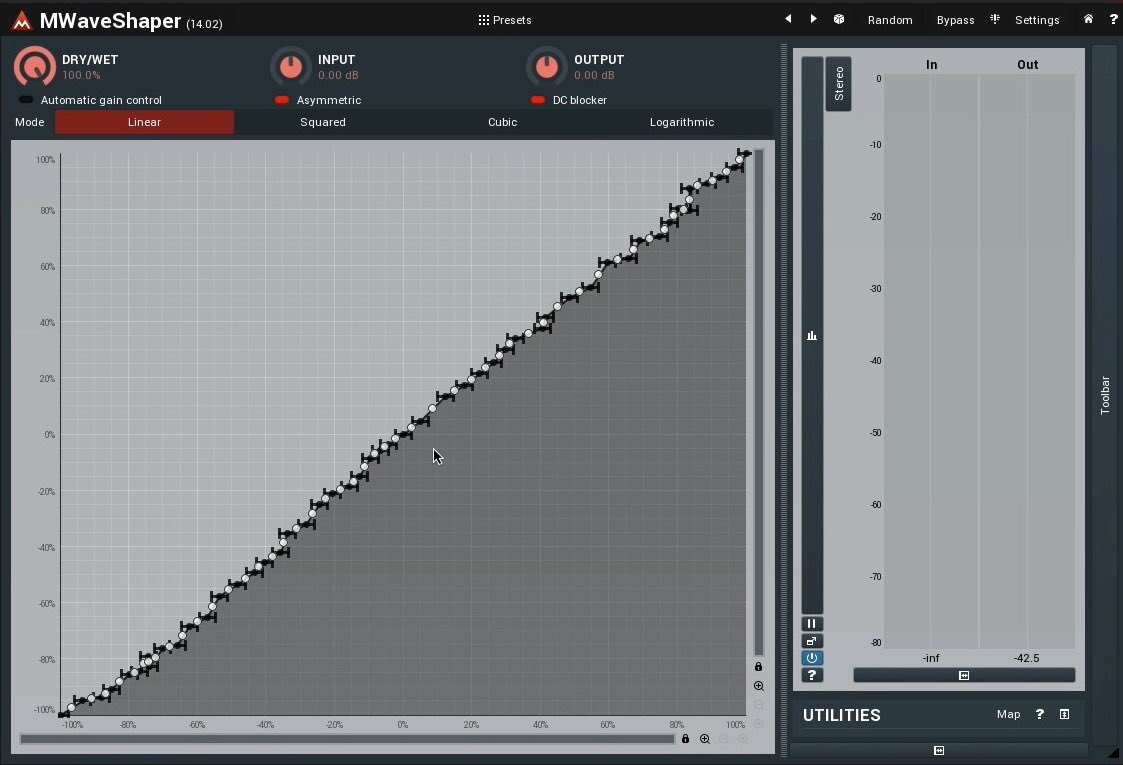Image resolution: width=1123 pixels, height=765 pixels.
Task: Click the DRY/WET value 100.0%
Action: click(x=81, y=75)
